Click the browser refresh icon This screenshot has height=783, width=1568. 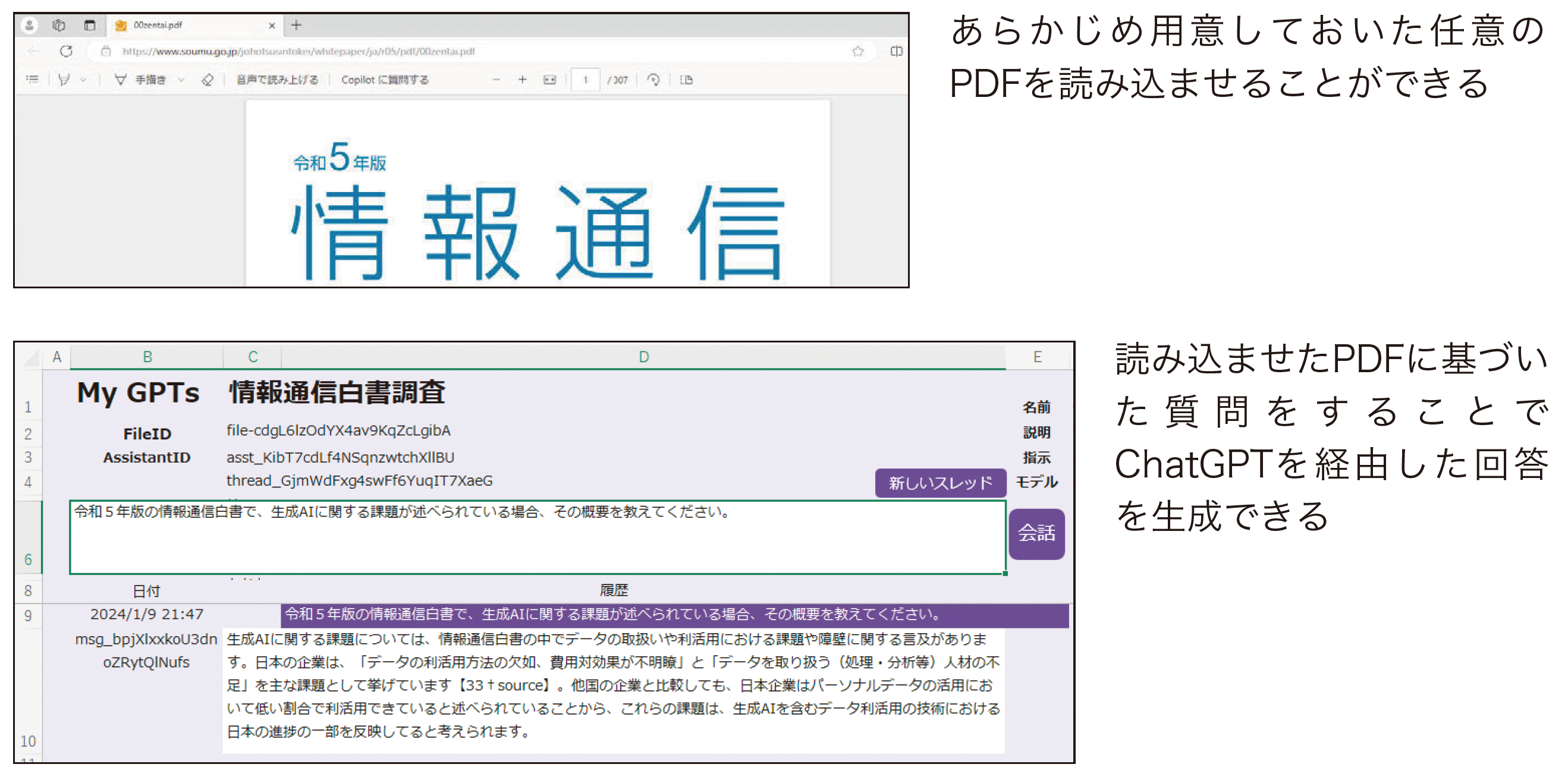click(66, 51)
